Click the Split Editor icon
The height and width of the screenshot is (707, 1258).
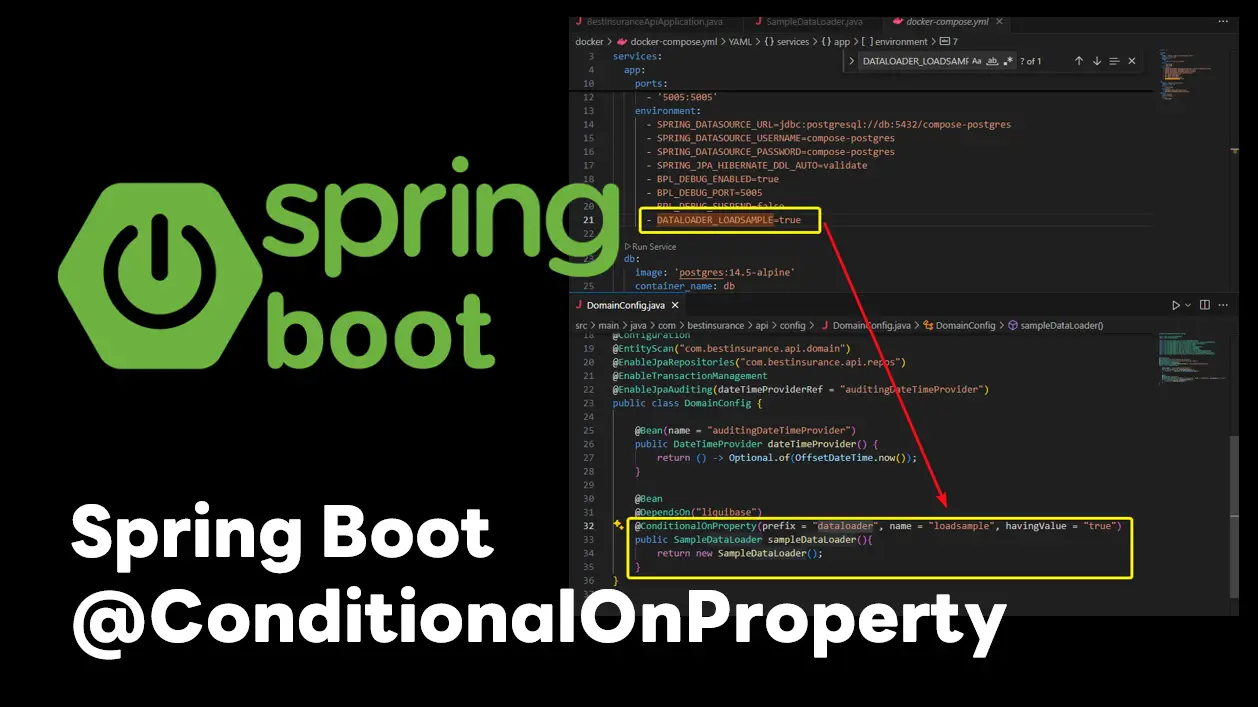coord(1205,305)
